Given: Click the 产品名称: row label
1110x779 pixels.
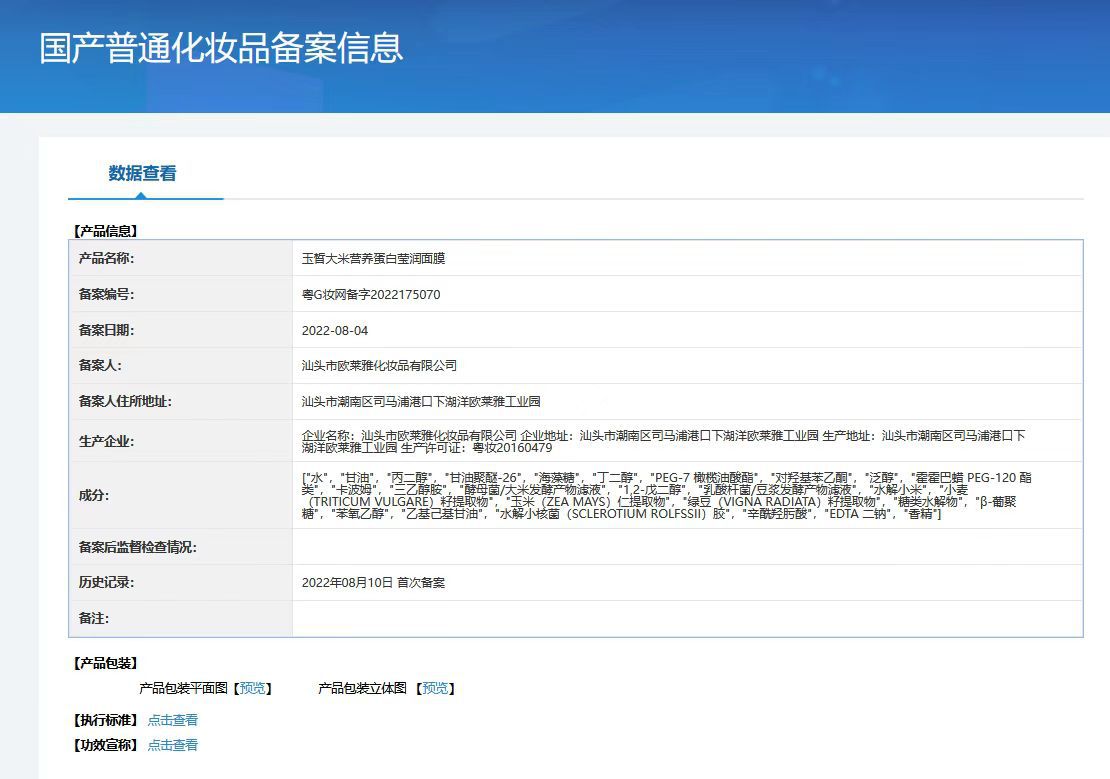Looking at the screenshot, I should pyautogui.click(x=106, y=258).
